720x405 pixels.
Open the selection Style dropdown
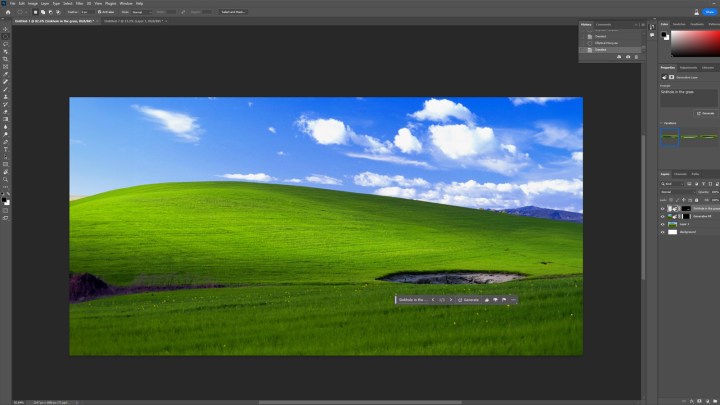141,12
